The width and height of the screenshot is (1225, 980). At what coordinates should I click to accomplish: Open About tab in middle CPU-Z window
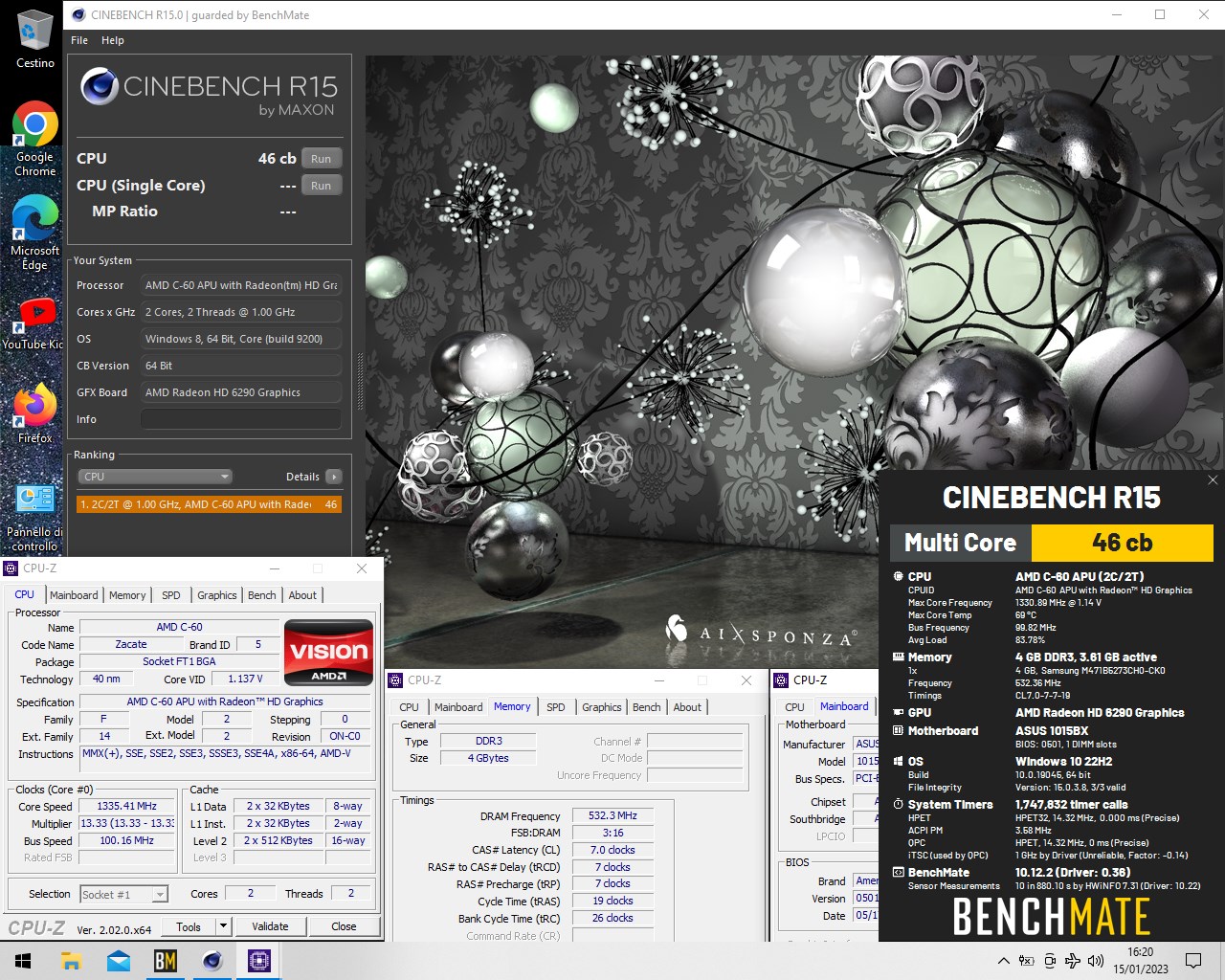coord(687,707)
